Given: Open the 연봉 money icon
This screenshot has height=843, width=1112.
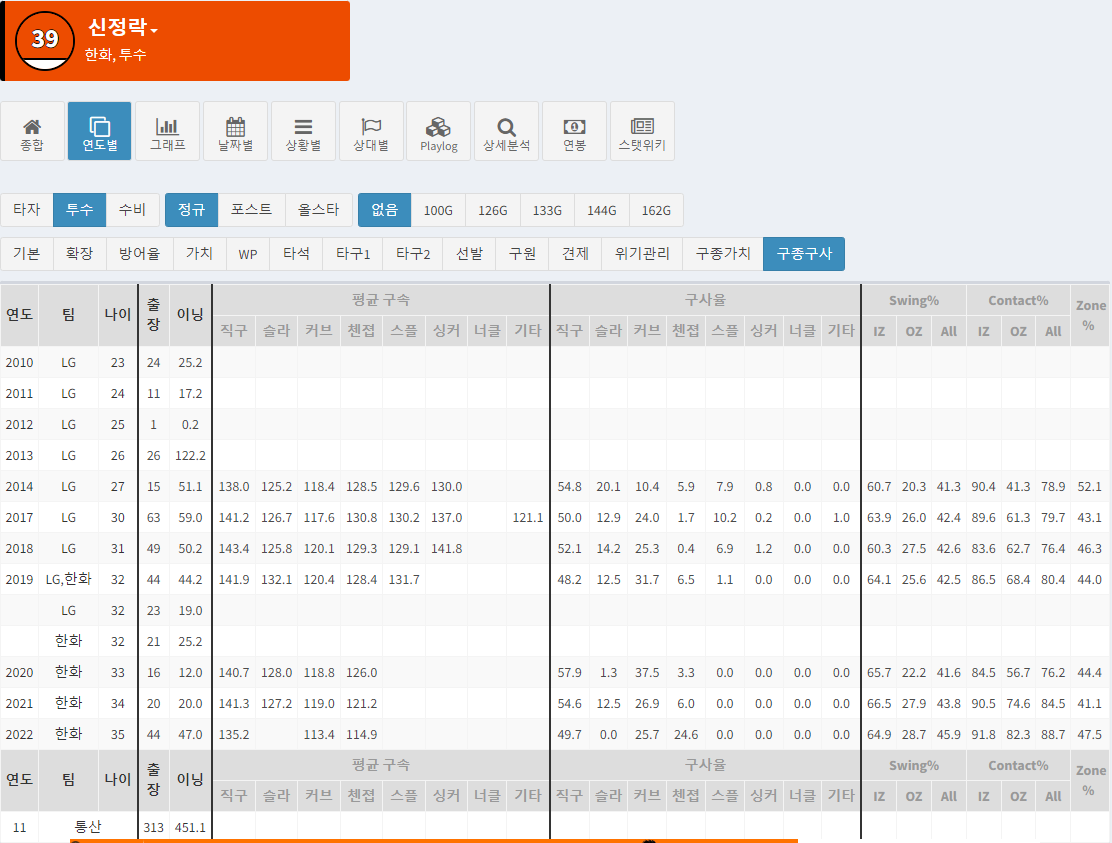Looking at the screenshot, I should coord(574,131).
